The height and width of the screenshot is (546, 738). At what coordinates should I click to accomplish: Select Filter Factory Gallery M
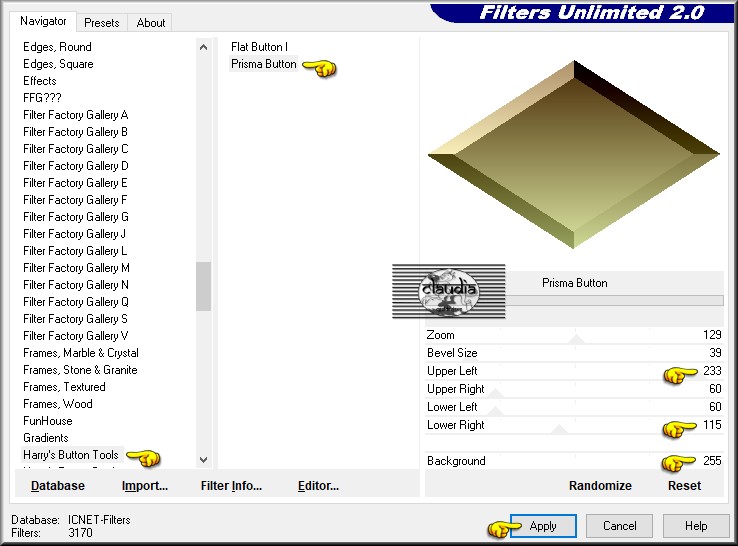(x=76, y=268)
